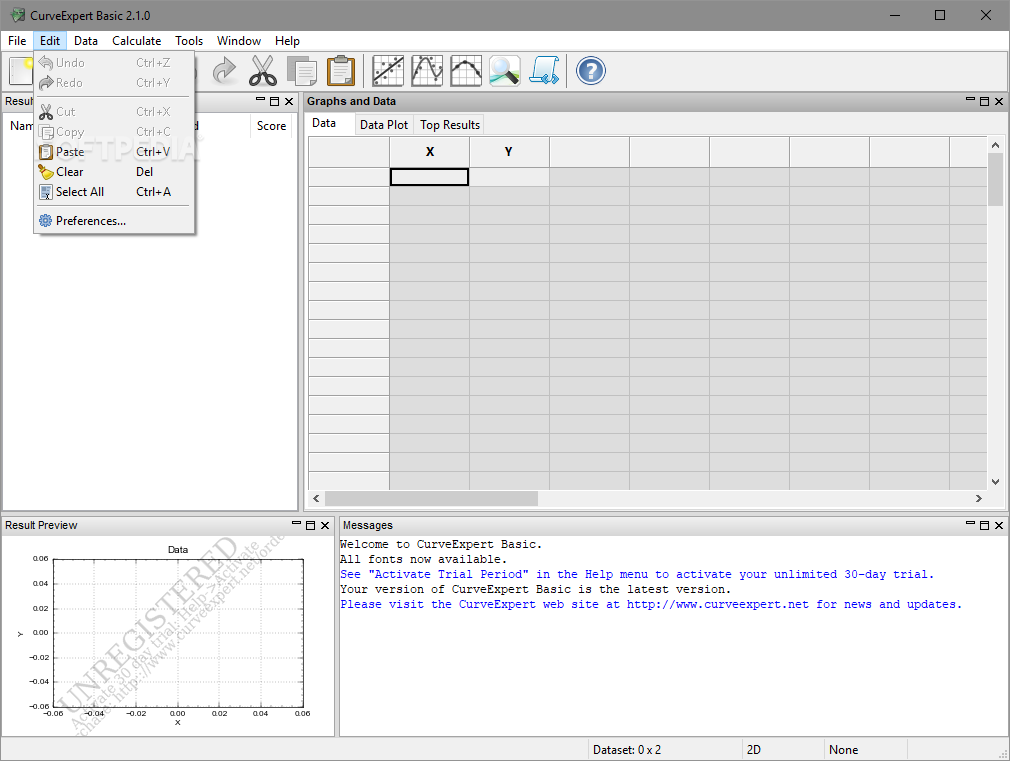Click the '2D' status bar entry
Screen dimensions: 1010x761
point(754,749)
